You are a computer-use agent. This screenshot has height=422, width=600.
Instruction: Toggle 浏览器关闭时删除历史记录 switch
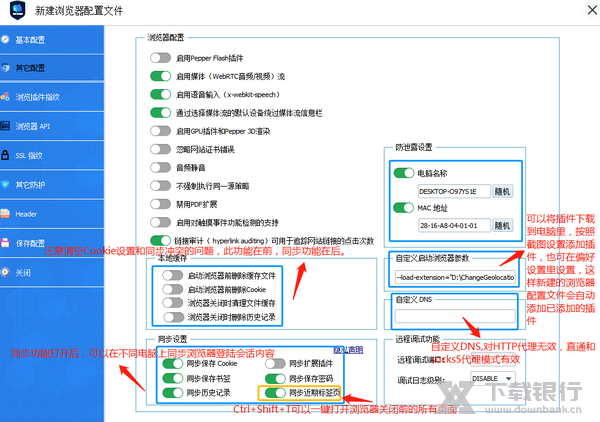(x=174, y=317)
